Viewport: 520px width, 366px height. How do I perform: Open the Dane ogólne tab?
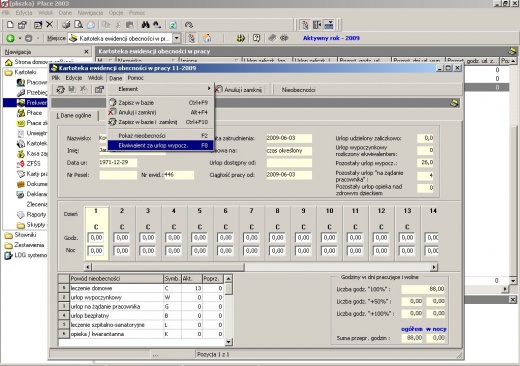(74, 115)
